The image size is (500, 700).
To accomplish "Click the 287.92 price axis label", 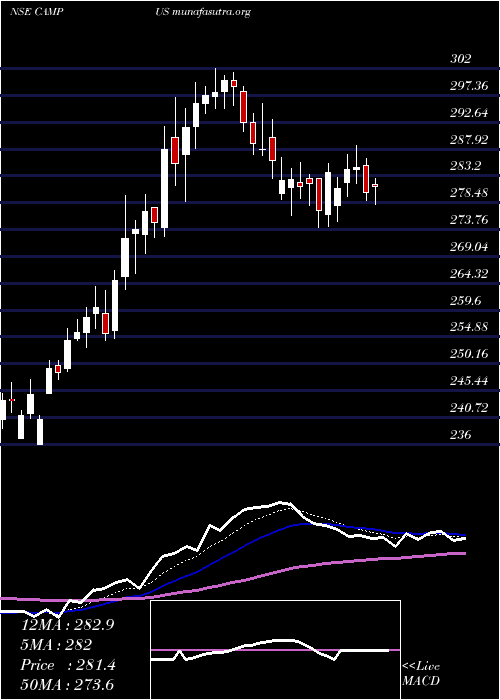I will tap(469, 139).
